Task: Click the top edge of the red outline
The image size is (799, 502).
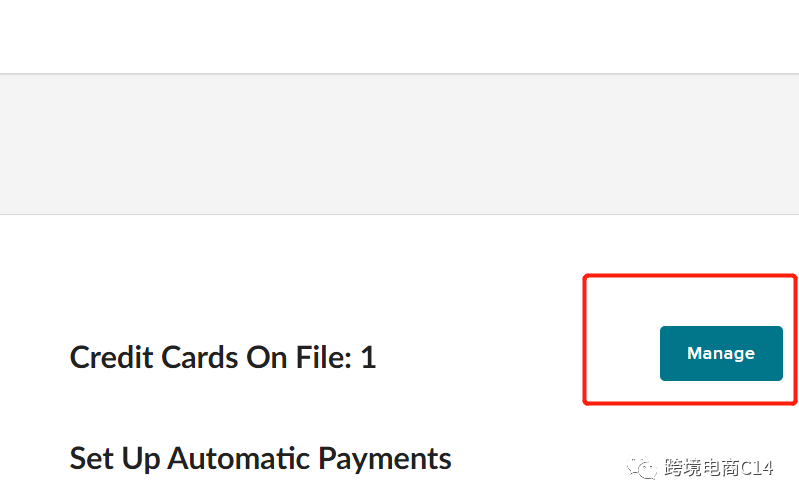Action: pyautogui.click(x=690, y=276)
